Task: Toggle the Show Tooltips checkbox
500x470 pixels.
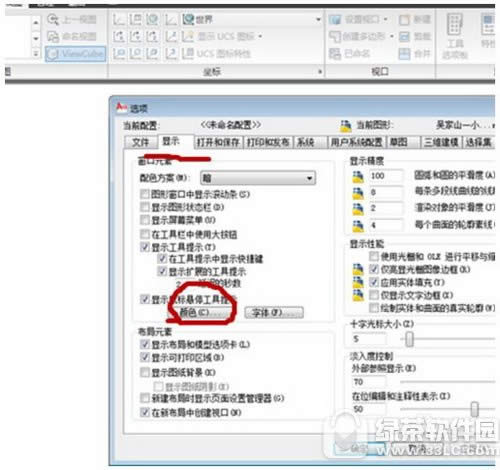Action: tap(145, 247)
